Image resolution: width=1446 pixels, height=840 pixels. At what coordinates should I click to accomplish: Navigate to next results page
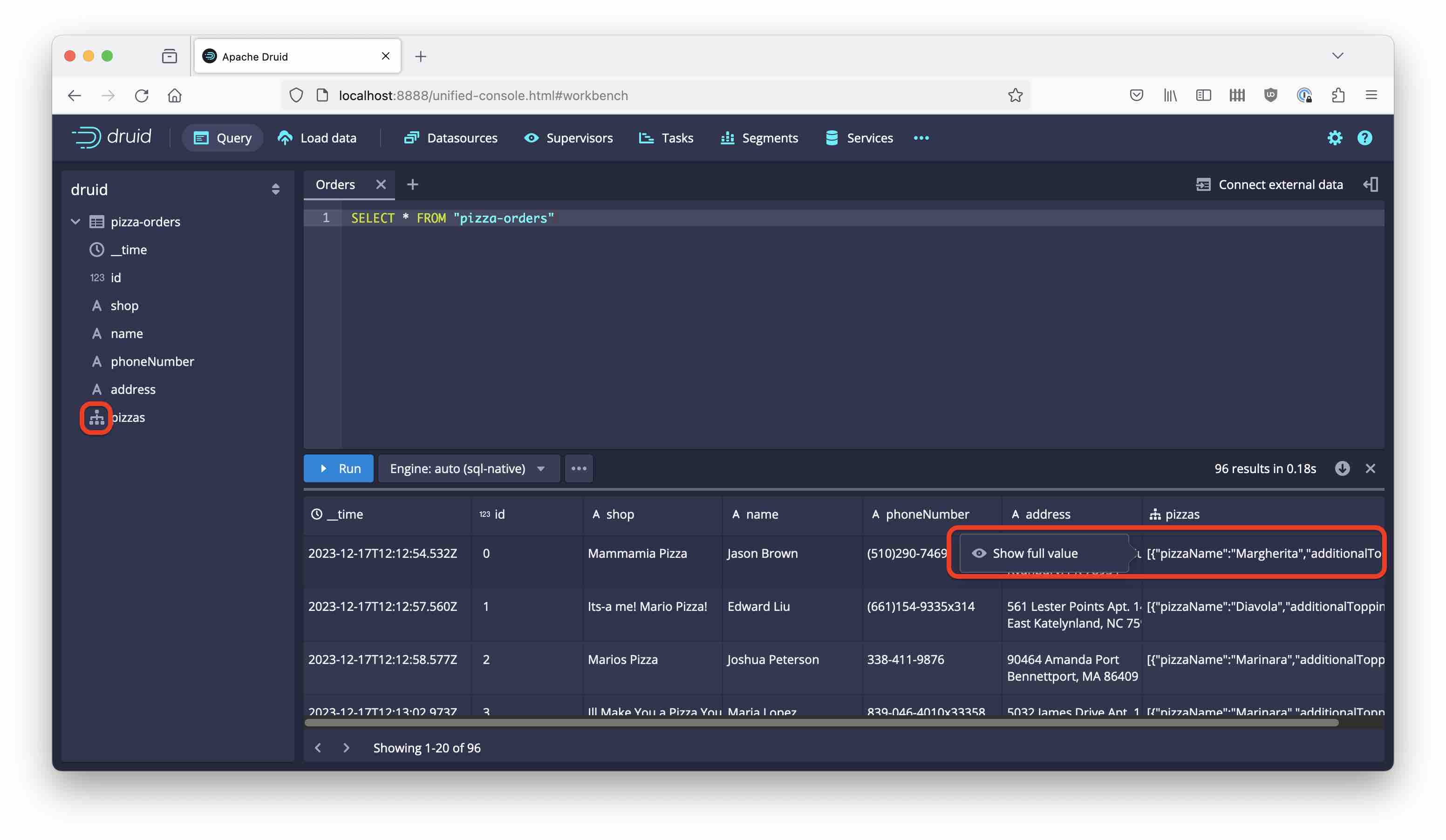coord(346,747)
